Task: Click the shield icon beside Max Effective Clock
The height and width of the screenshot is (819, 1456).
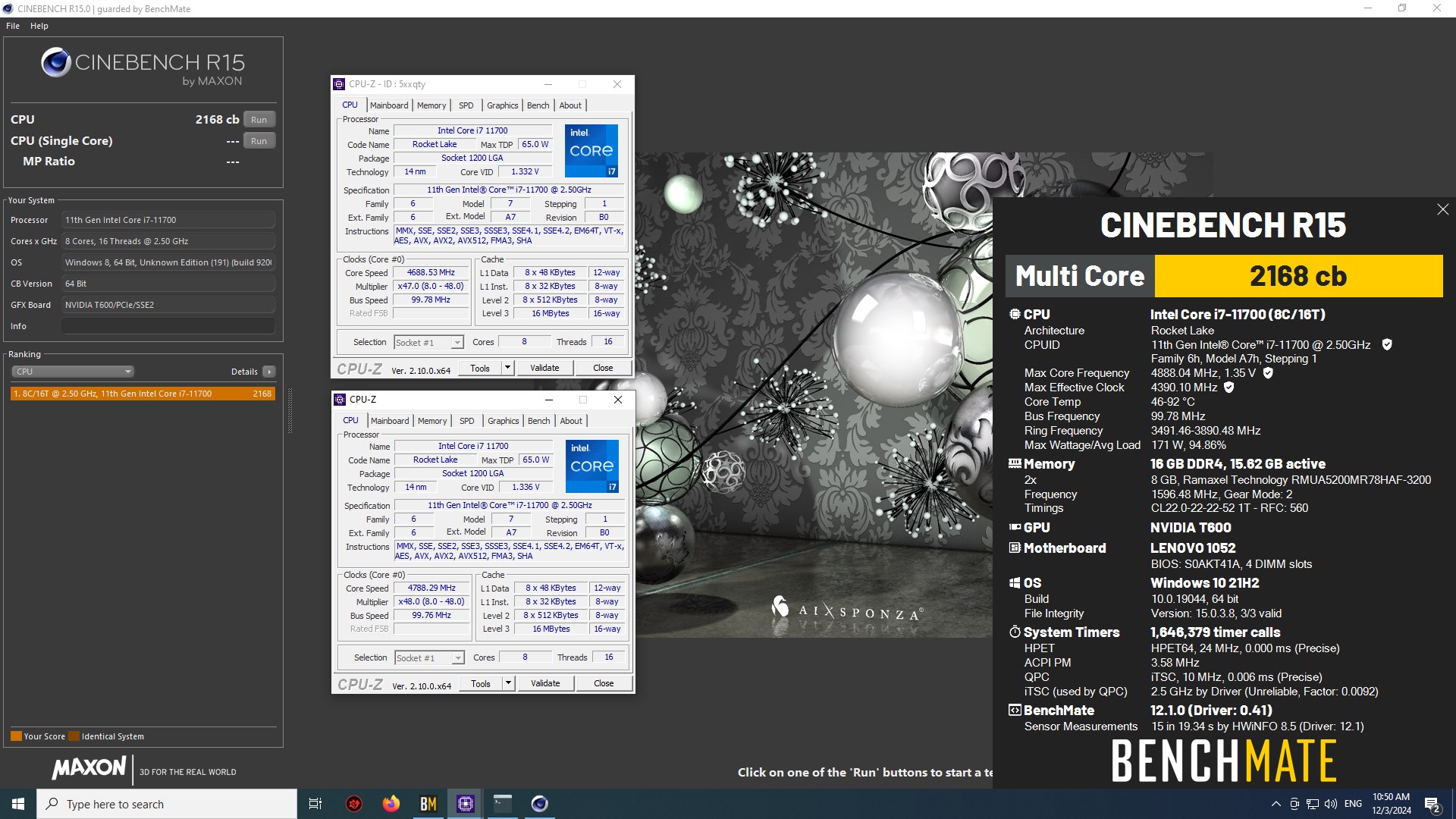Action: click(x=1229, y=387)
